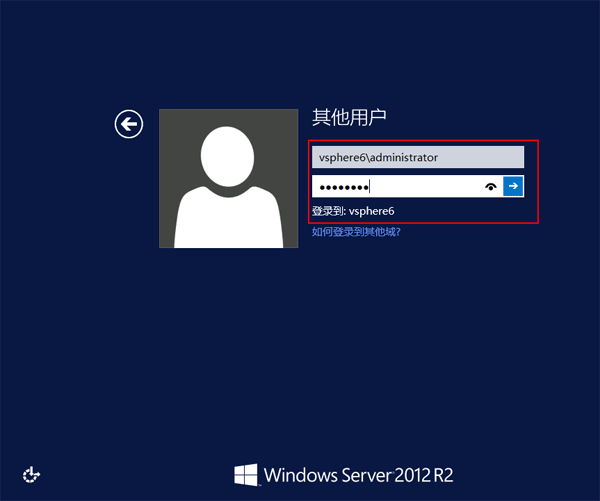Click the back arrow circle icon

tap(129, 124)
